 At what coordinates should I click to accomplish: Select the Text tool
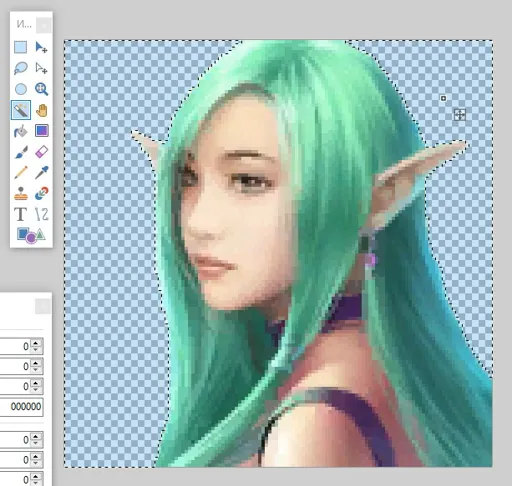pos(21,214)
